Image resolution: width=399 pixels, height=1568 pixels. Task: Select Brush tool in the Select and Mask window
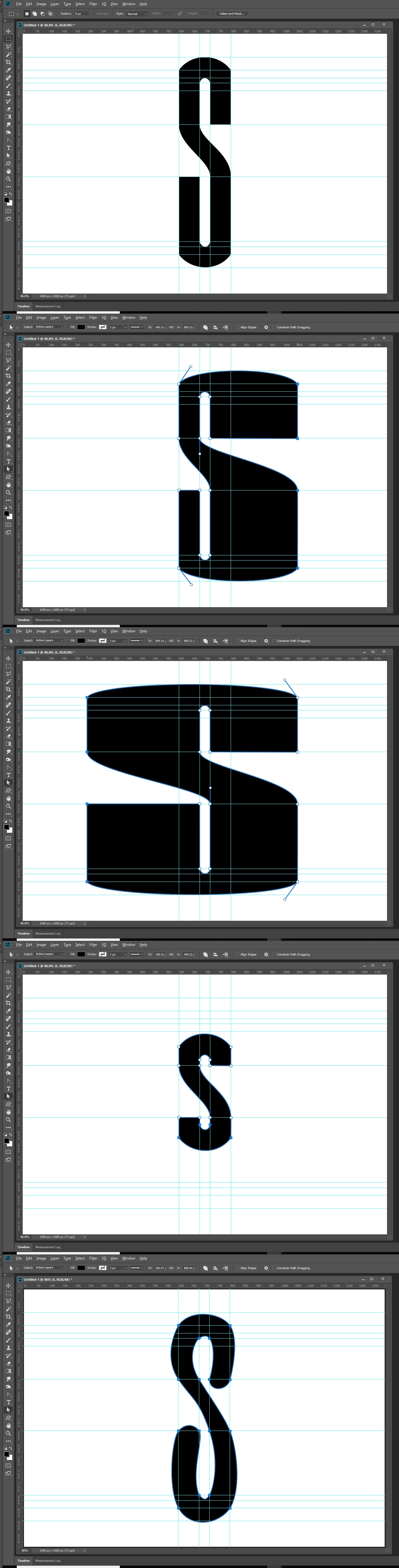8,85
